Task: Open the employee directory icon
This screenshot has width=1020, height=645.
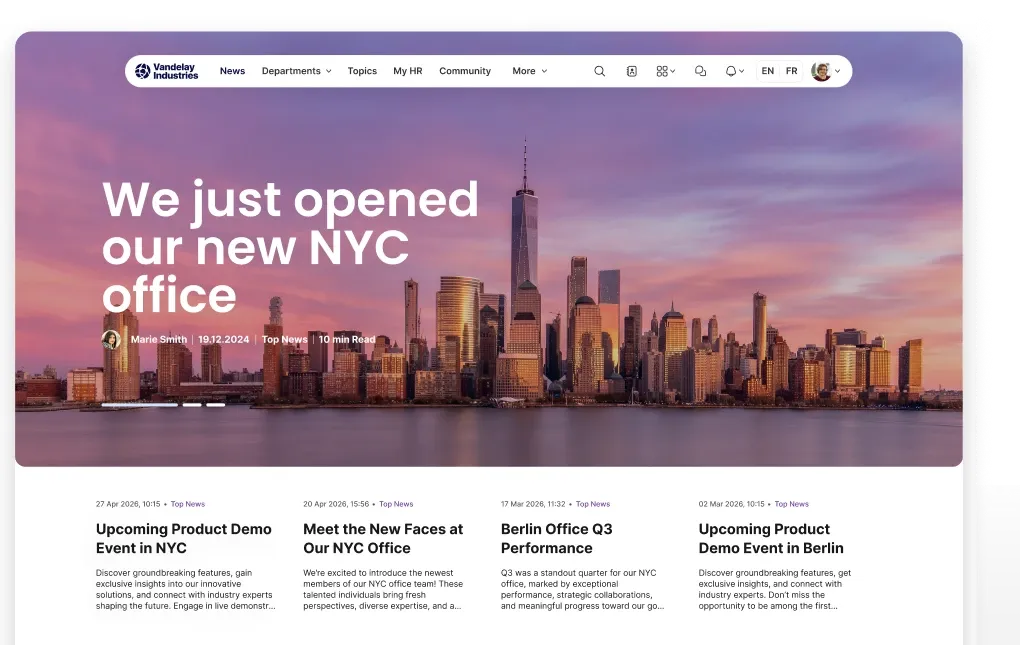Action: tap(632, 70)
